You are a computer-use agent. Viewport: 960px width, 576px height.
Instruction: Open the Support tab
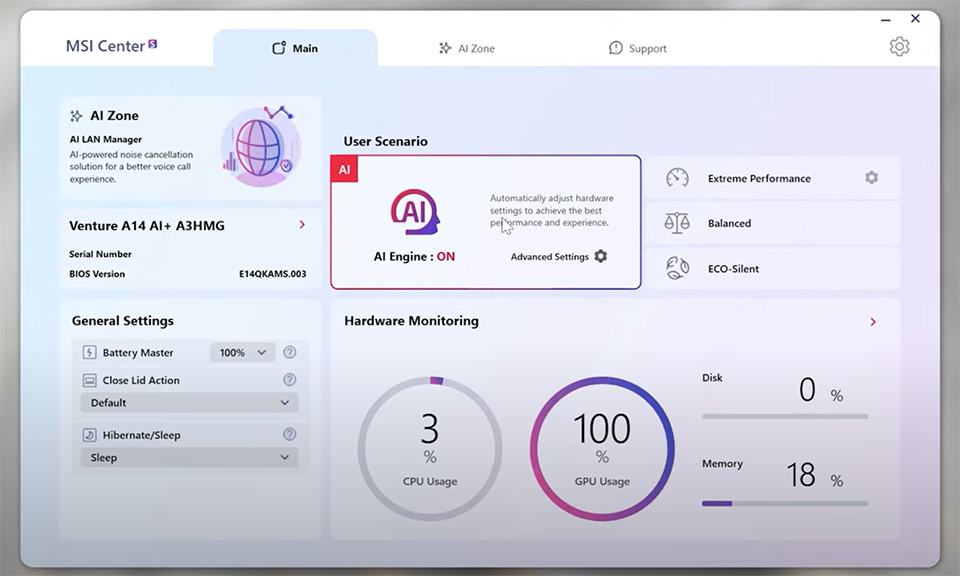coord(637,47)
